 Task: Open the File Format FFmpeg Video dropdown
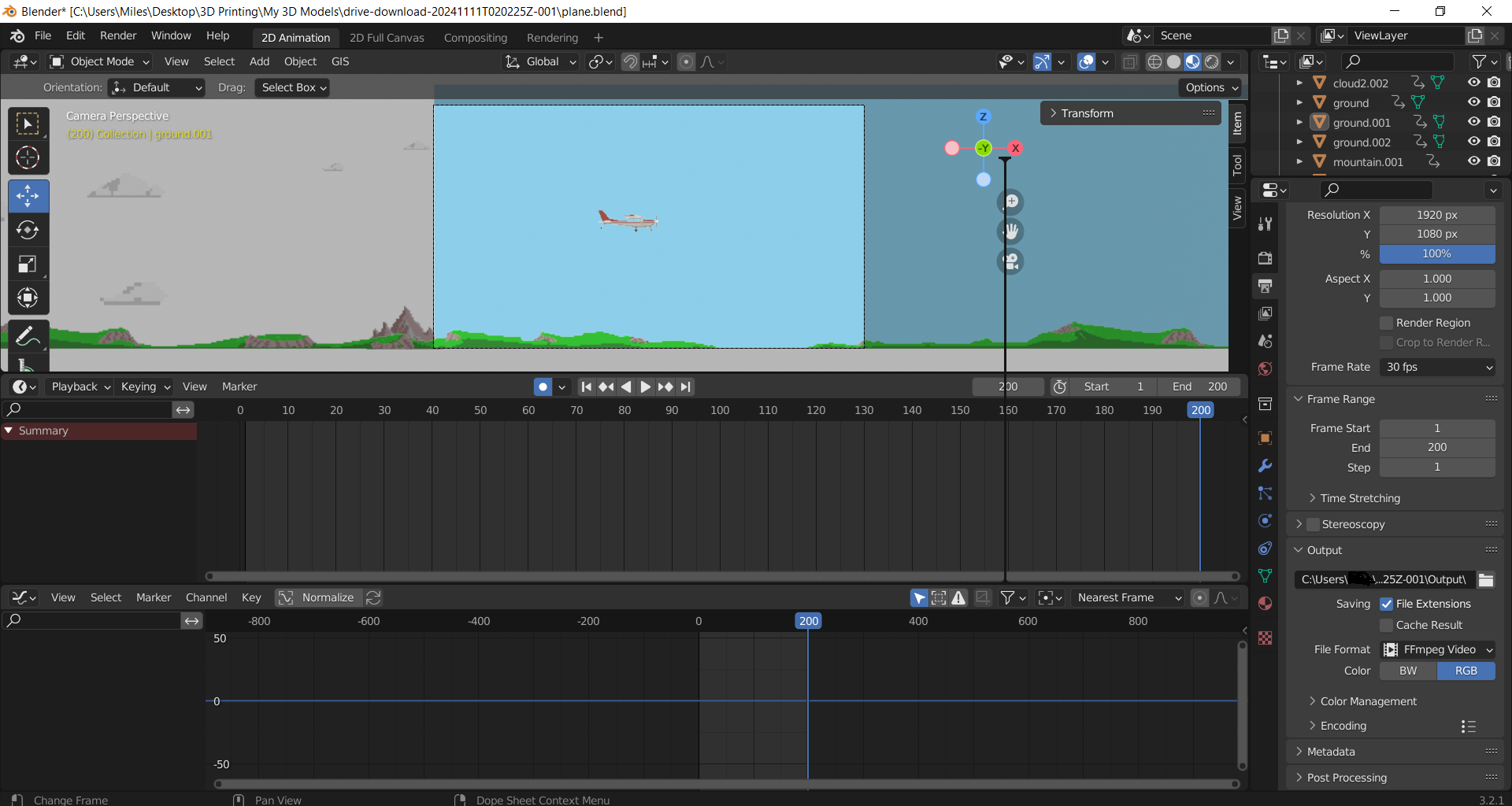coord(1438,649)
